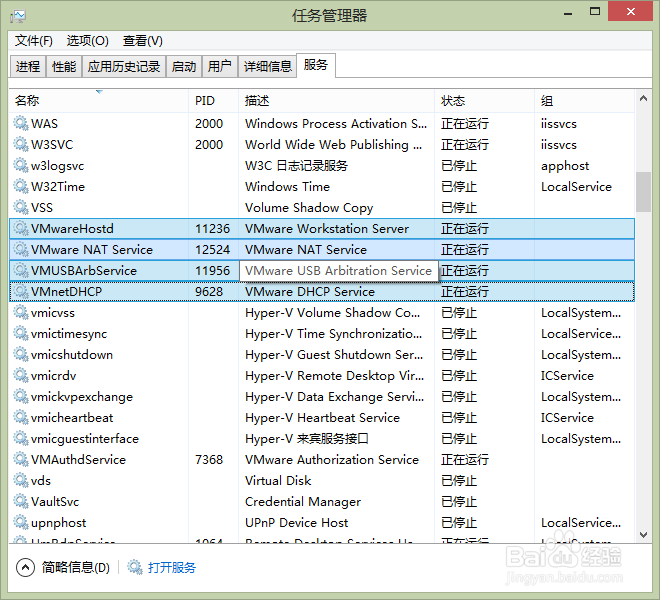This screenshot has width=660, height=600.
Task: Switch to the 应用历史记录 tab
Action: [x=124, y=67]
